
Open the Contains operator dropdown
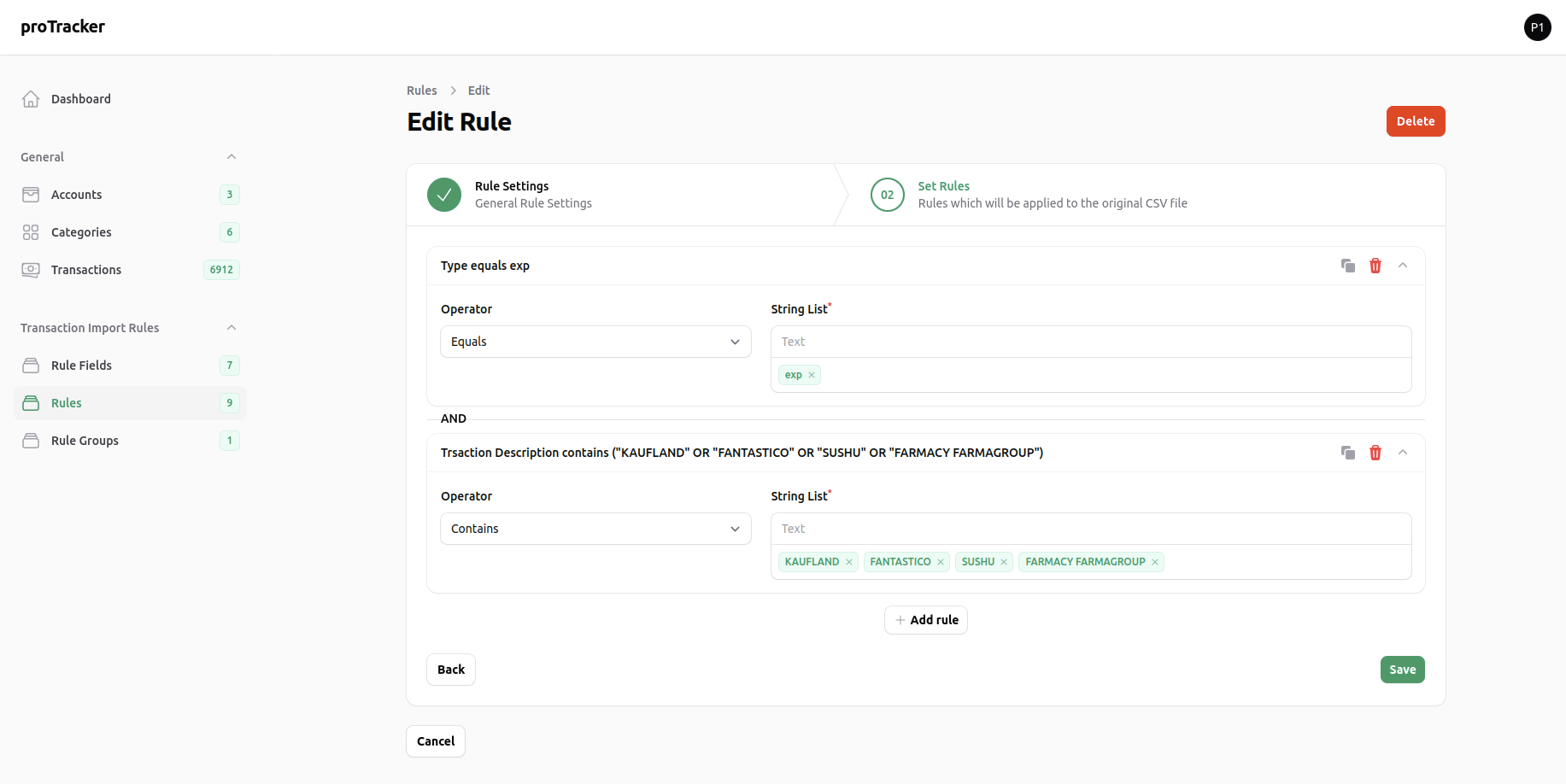595,529
